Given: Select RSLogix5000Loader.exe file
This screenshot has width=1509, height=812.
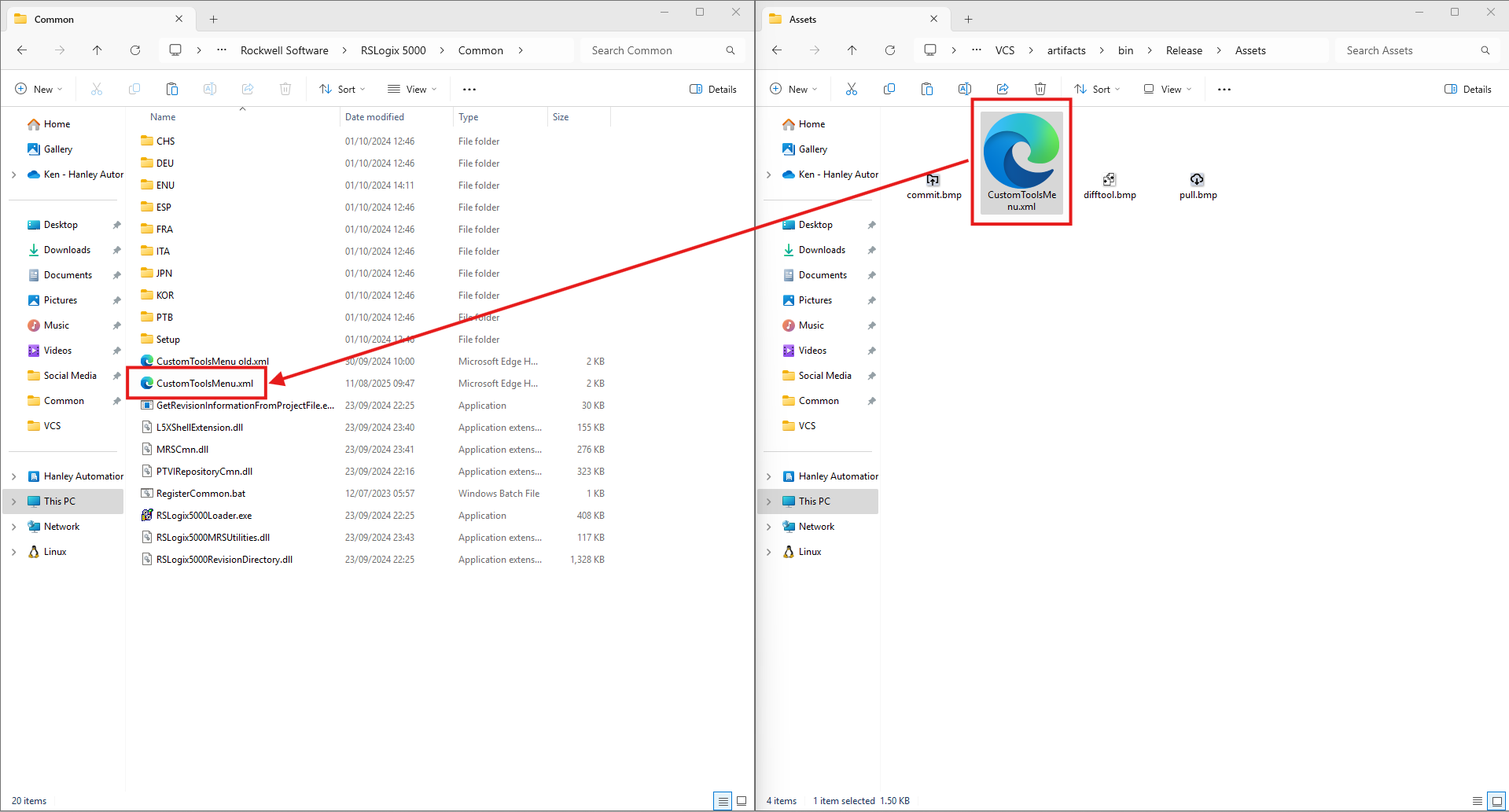Looking at the screenshot, I should click(204, 516).
